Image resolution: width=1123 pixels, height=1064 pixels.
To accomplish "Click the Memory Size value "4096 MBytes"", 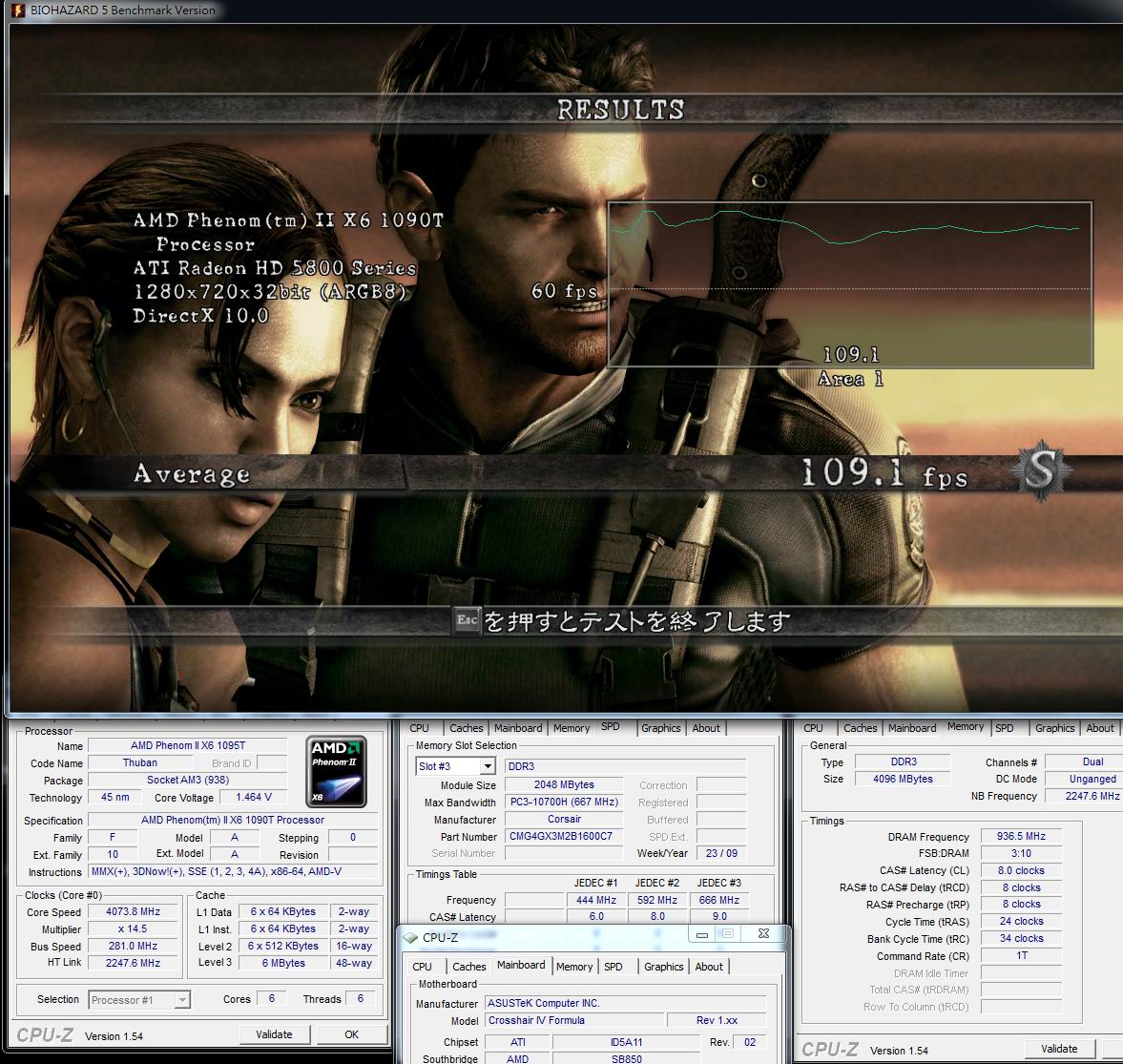I will pos(903,780).
